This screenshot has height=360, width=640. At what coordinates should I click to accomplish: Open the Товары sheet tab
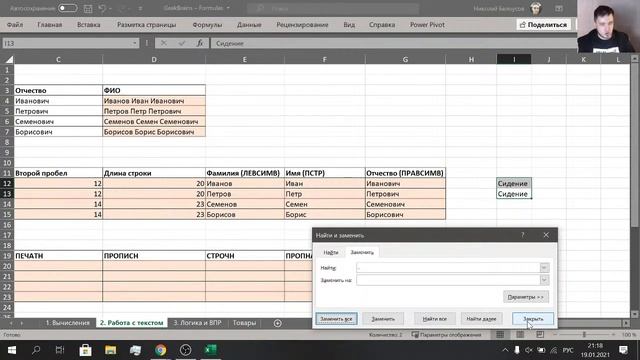pos(244,323)
